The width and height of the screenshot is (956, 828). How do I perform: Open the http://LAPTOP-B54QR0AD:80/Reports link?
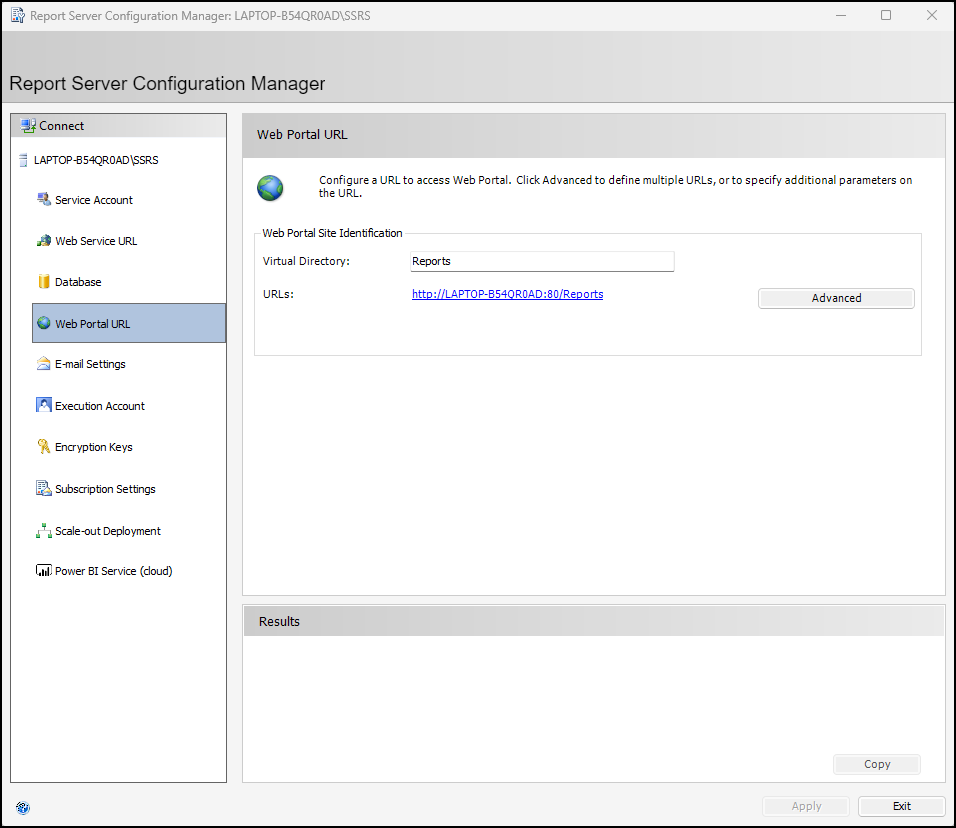coord(507,294)
